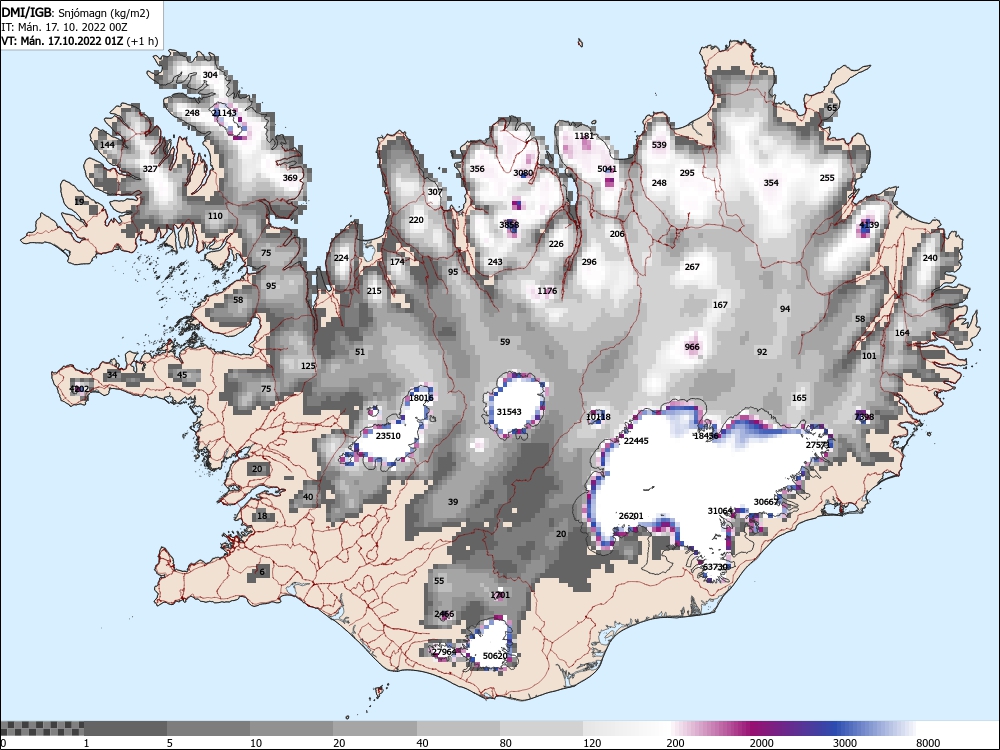Viewport: 1000px width, 750px height.
Task: Click the glacier value '63739'
Action: click(x=715, y=567)
